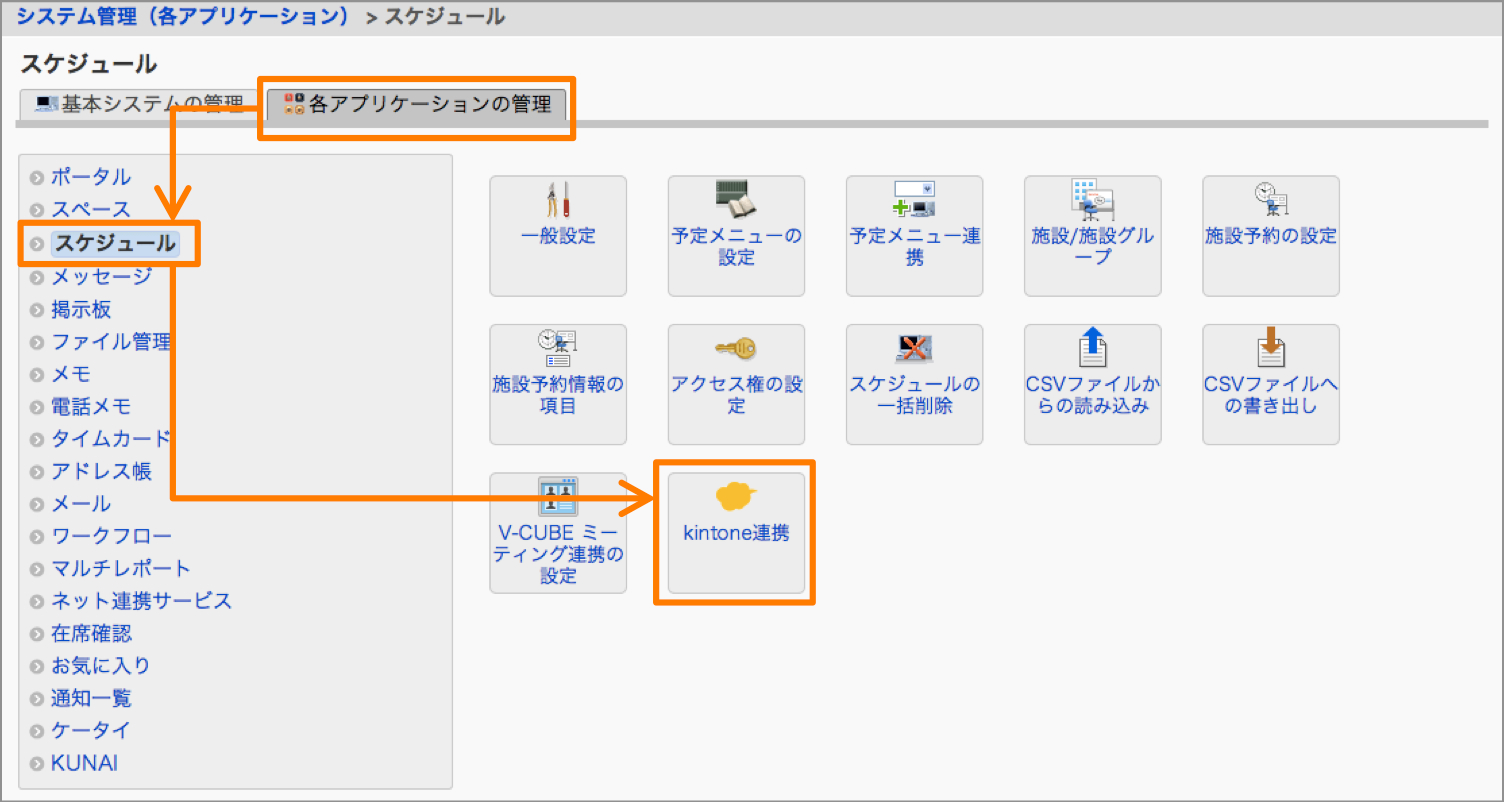Select the 予定メニュー連携 icon
This screenshot has width=1504, height=802.
point(913,236)
